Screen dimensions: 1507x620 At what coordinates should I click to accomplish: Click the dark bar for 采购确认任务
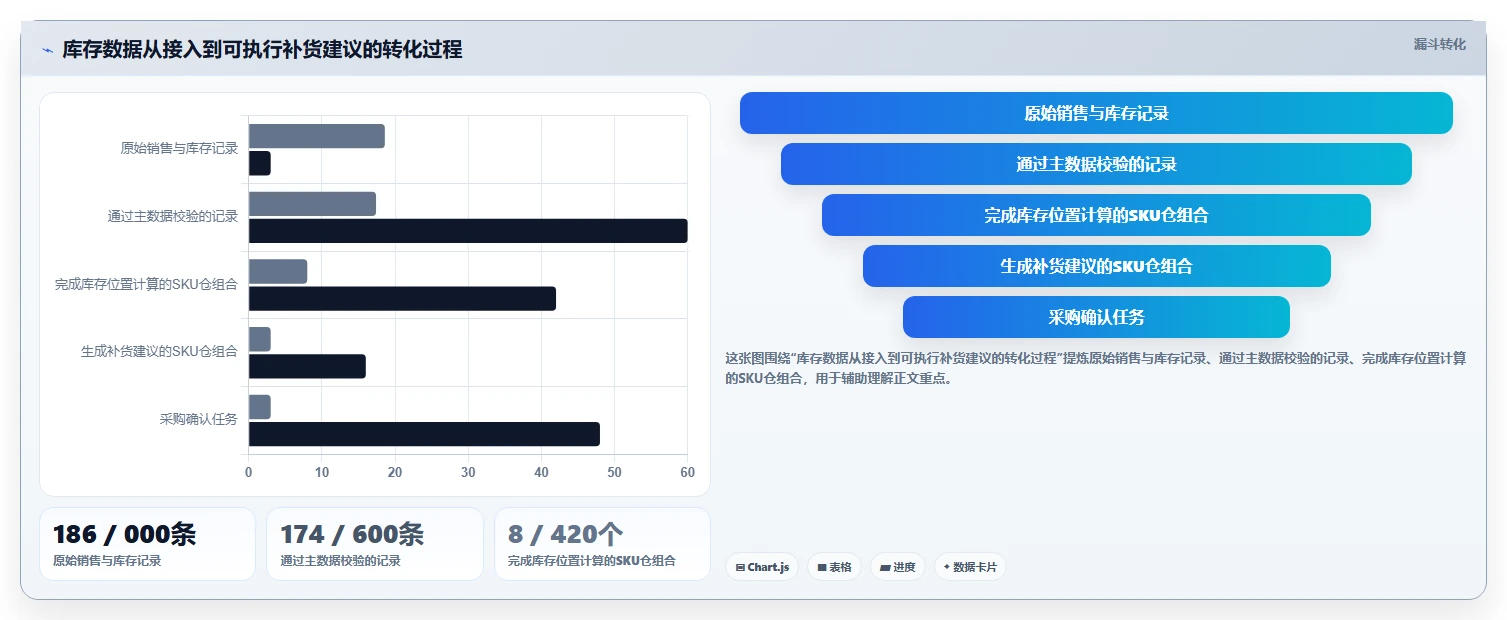[424, 434]
